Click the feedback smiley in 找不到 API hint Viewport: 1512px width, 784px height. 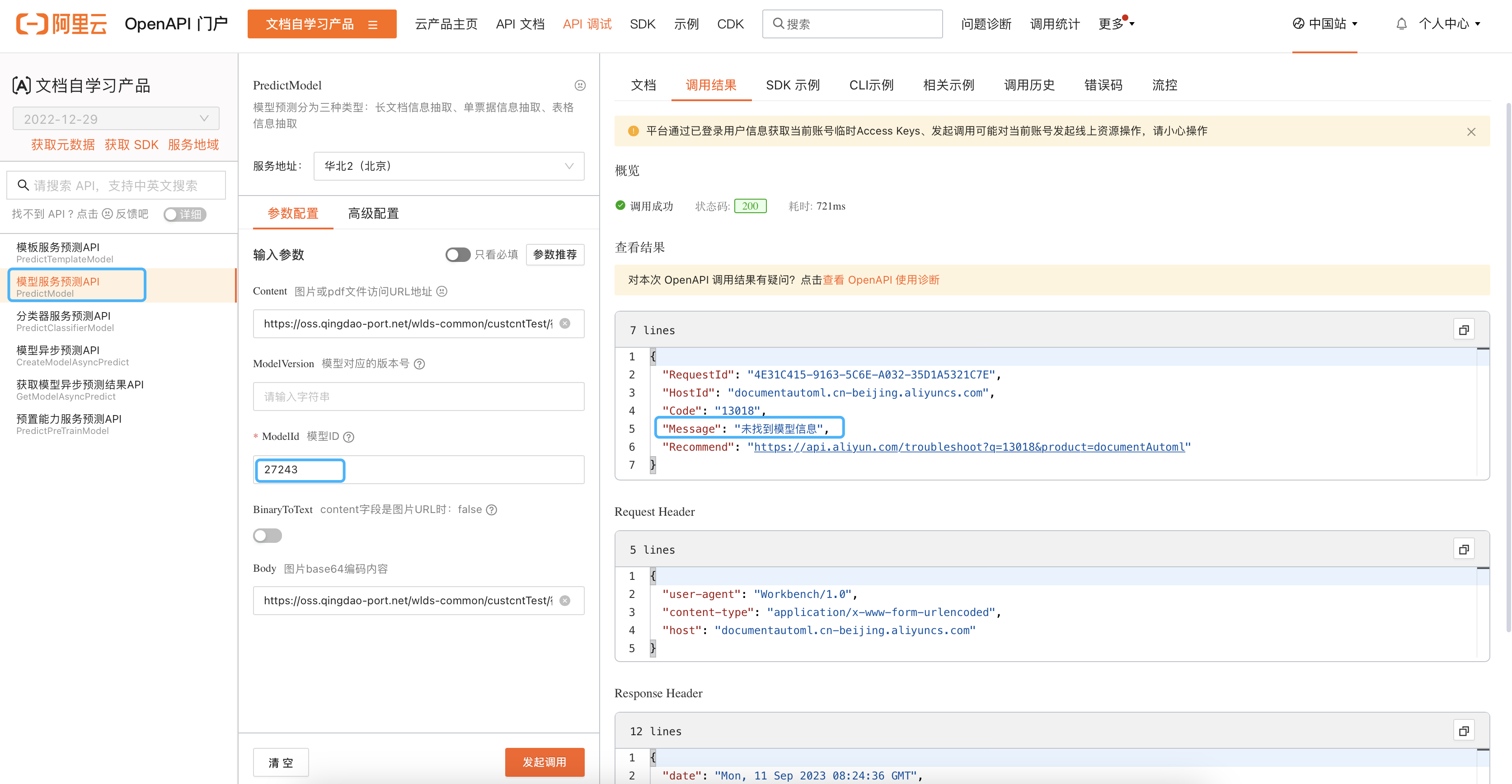pos(107,214)
